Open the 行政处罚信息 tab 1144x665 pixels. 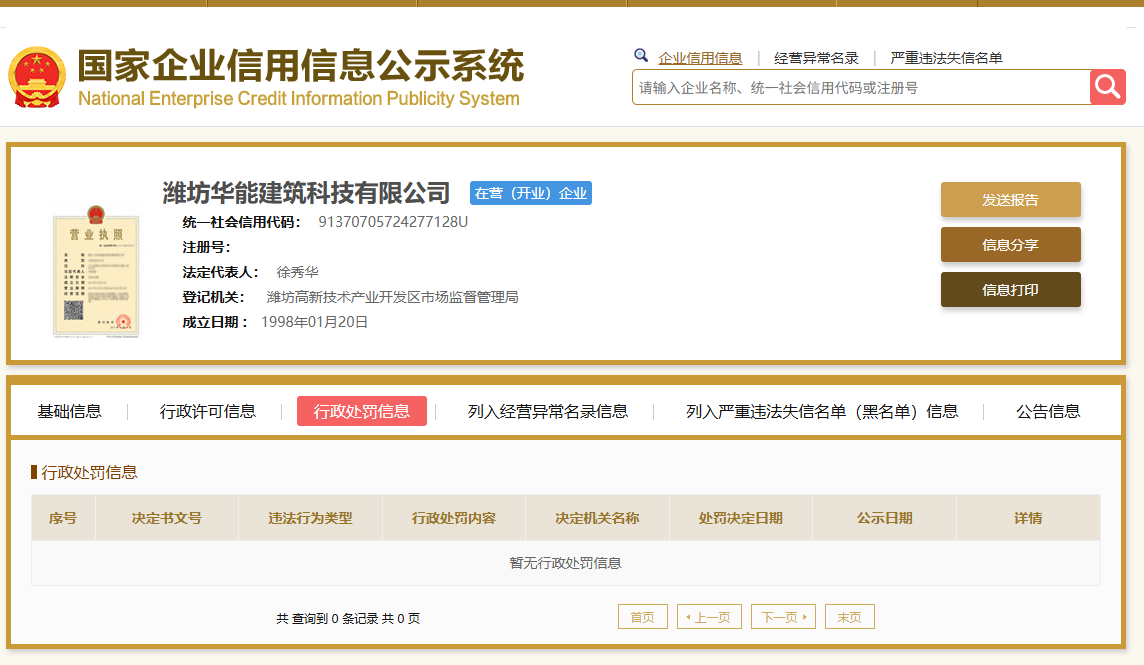tap(362, 412)
